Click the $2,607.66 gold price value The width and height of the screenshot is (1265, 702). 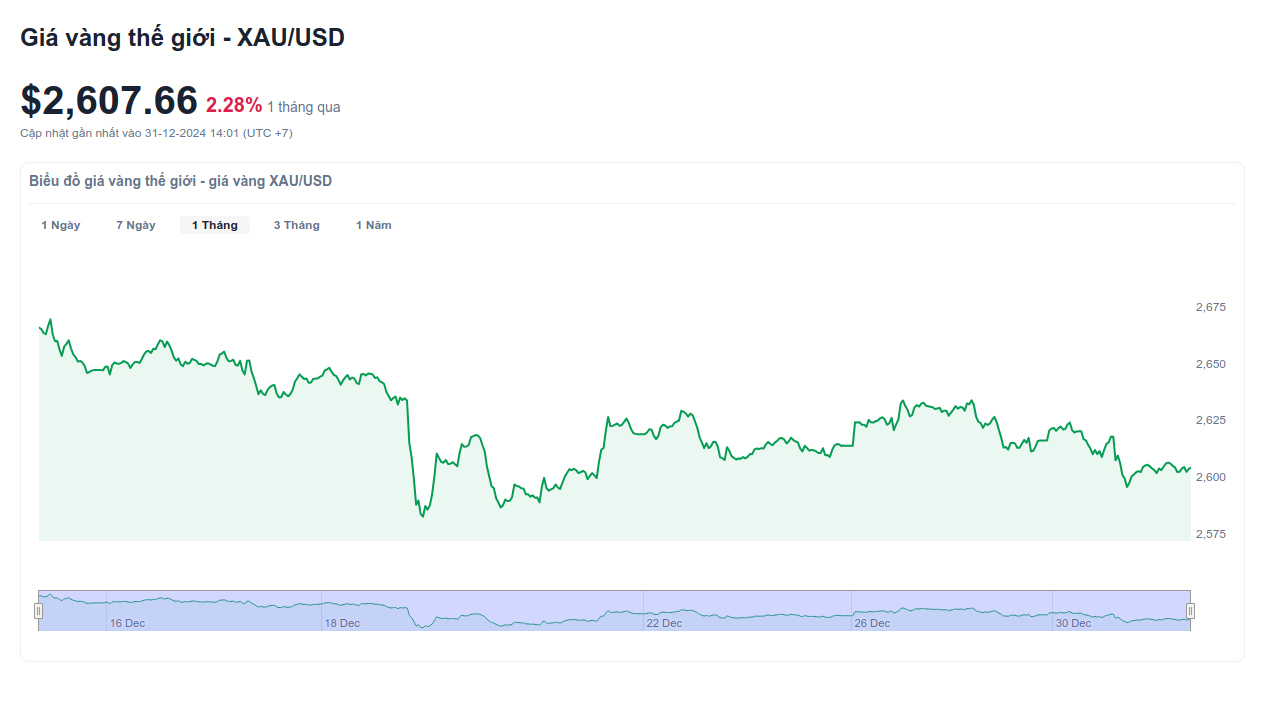click(x=109, y=101)
